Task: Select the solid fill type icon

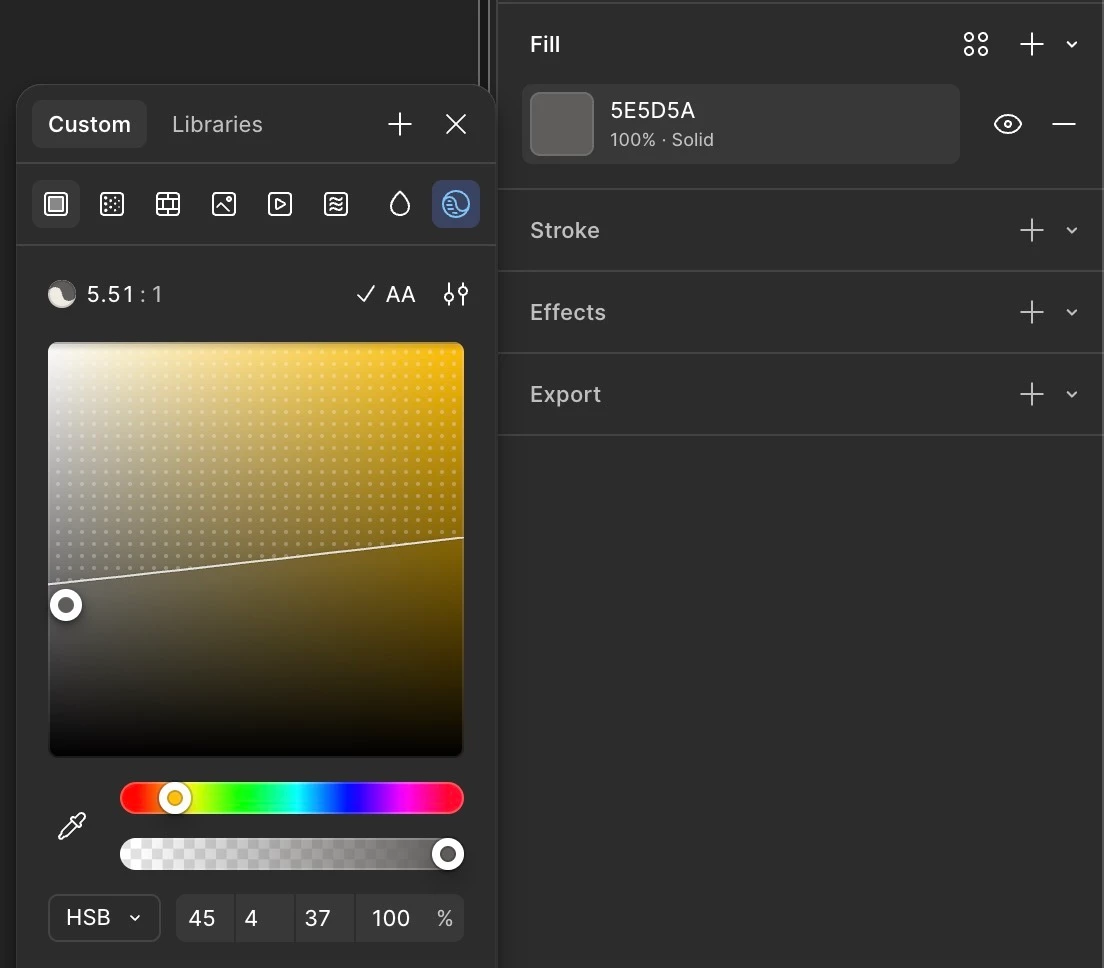Action: (x=56, y=204)
